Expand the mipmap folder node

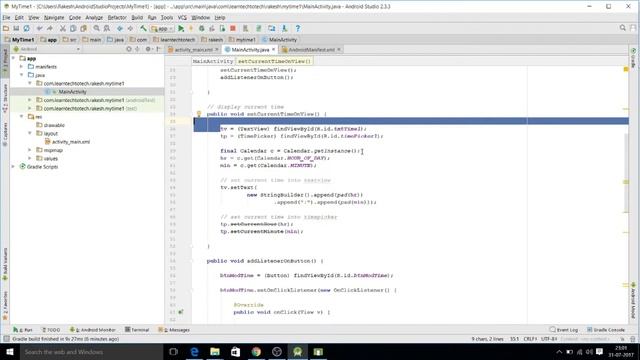point(30,150)
